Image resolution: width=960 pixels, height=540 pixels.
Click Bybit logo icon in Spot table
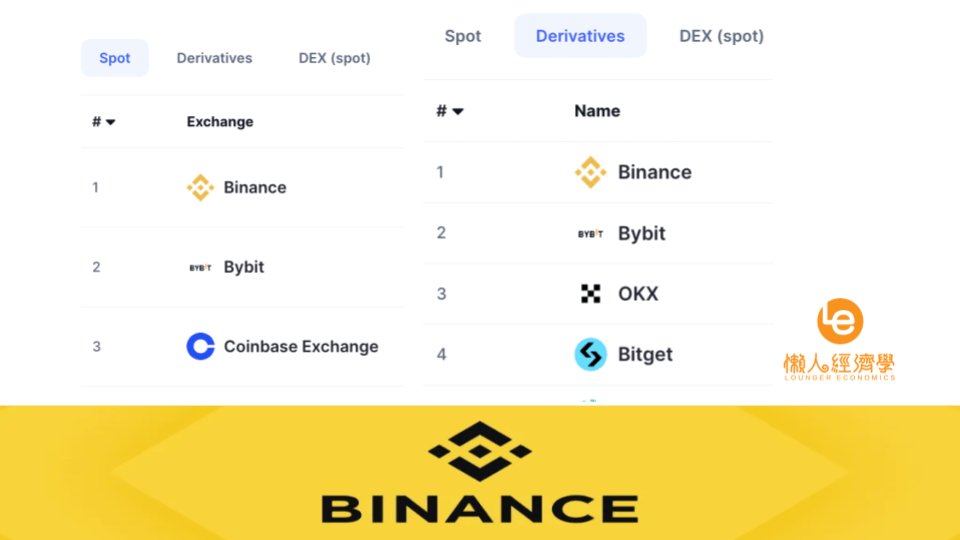(x=200, y=268)
